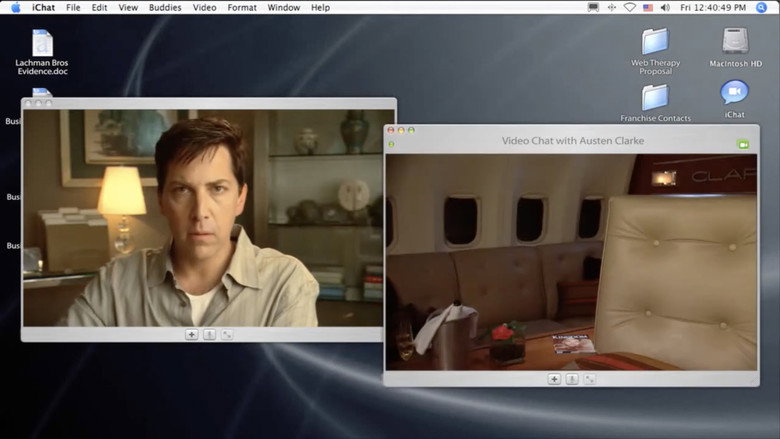Screen dimensions: 780x439
Task: Open the Format menu
Action: [242, 7]
